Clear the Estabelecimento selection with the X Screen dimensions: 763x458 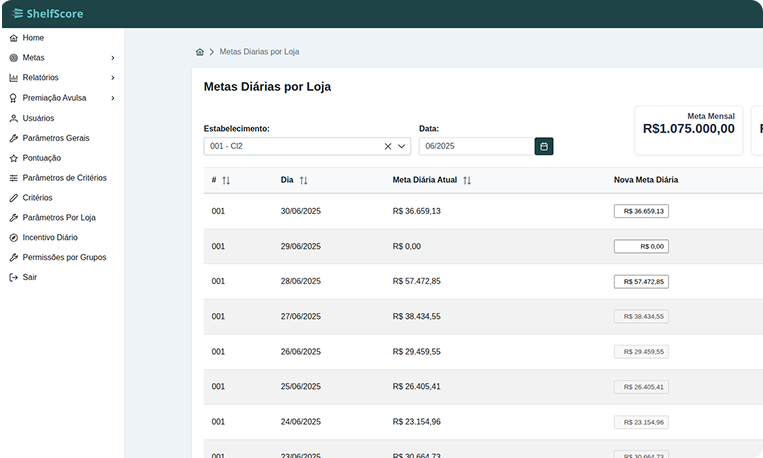click(388, 146)
